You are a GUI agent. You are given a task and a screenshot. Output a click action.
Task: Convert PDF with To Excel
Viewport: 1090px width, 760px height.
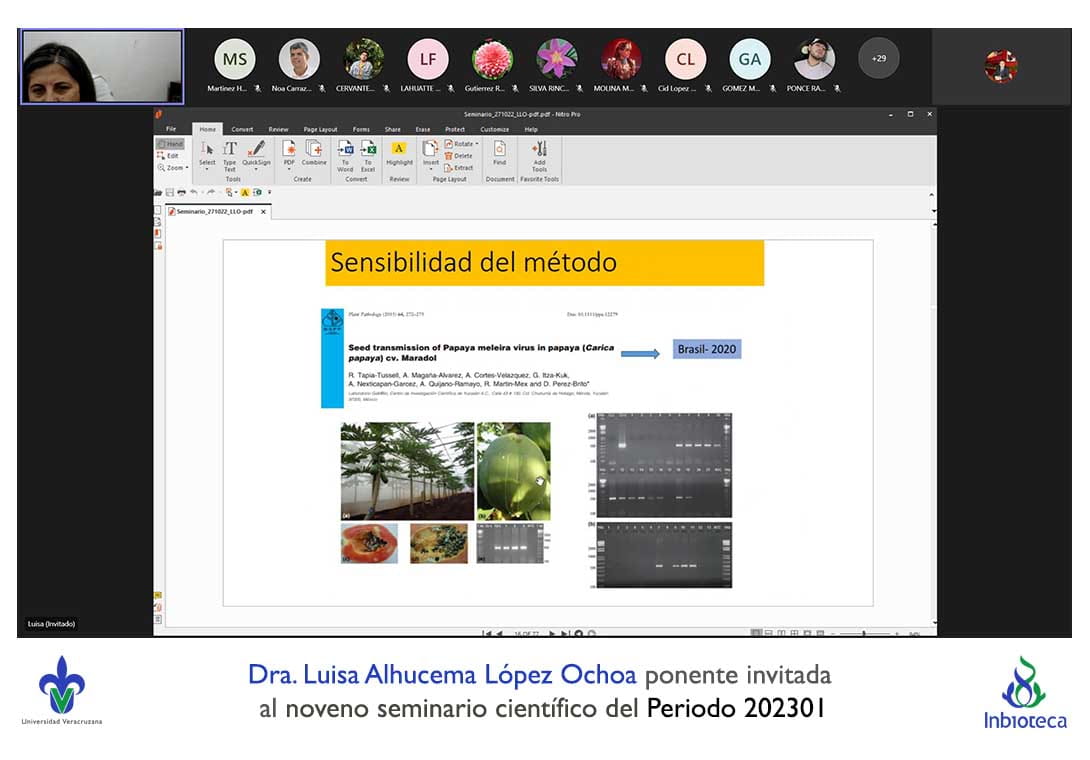[368, 153]
